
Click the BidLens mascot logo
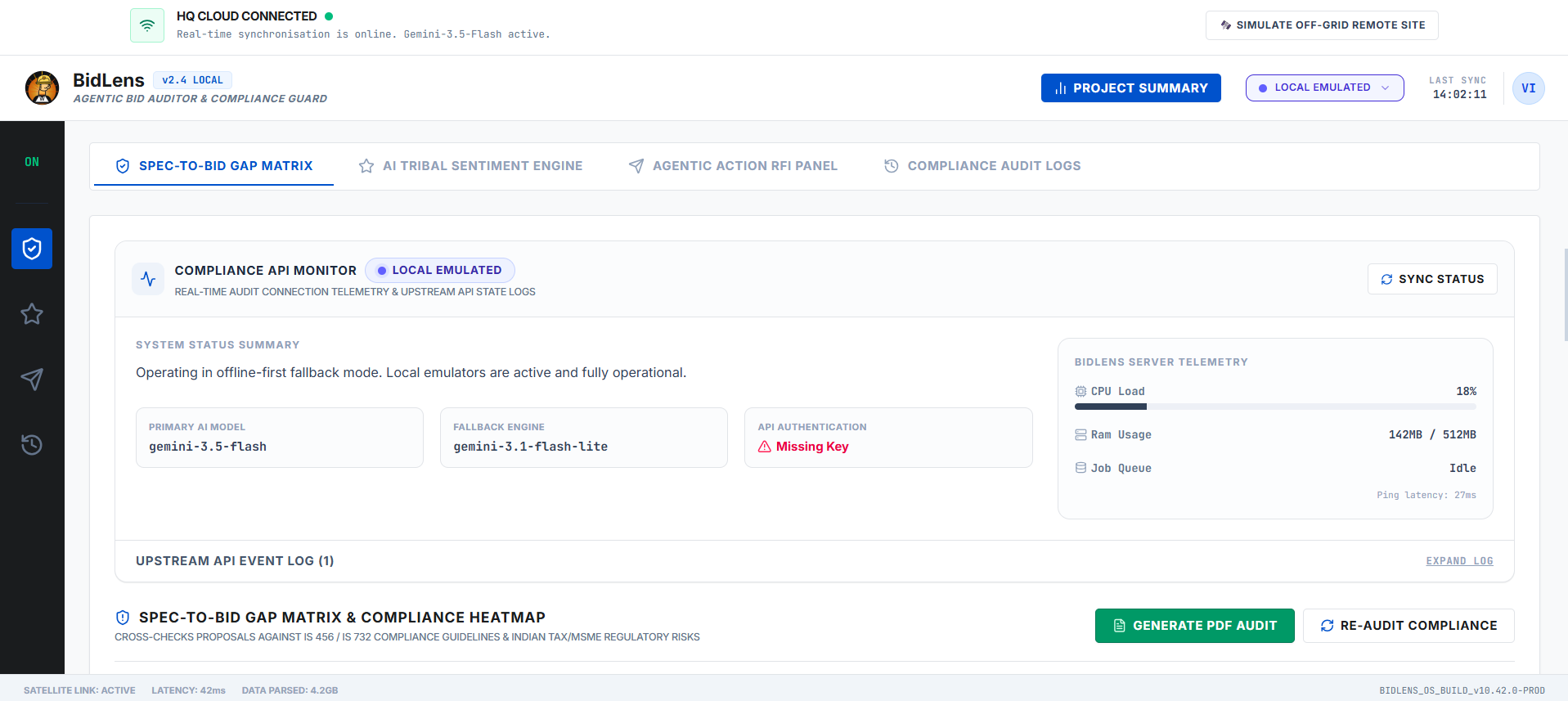click(42, 88)
